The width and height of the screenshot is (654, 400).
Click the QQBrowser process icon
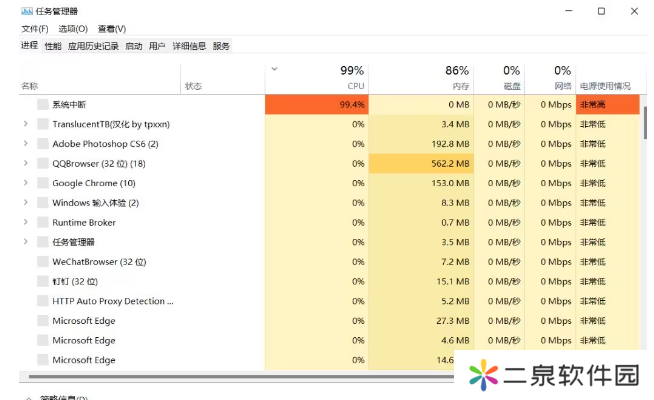(x=43, y=163)
